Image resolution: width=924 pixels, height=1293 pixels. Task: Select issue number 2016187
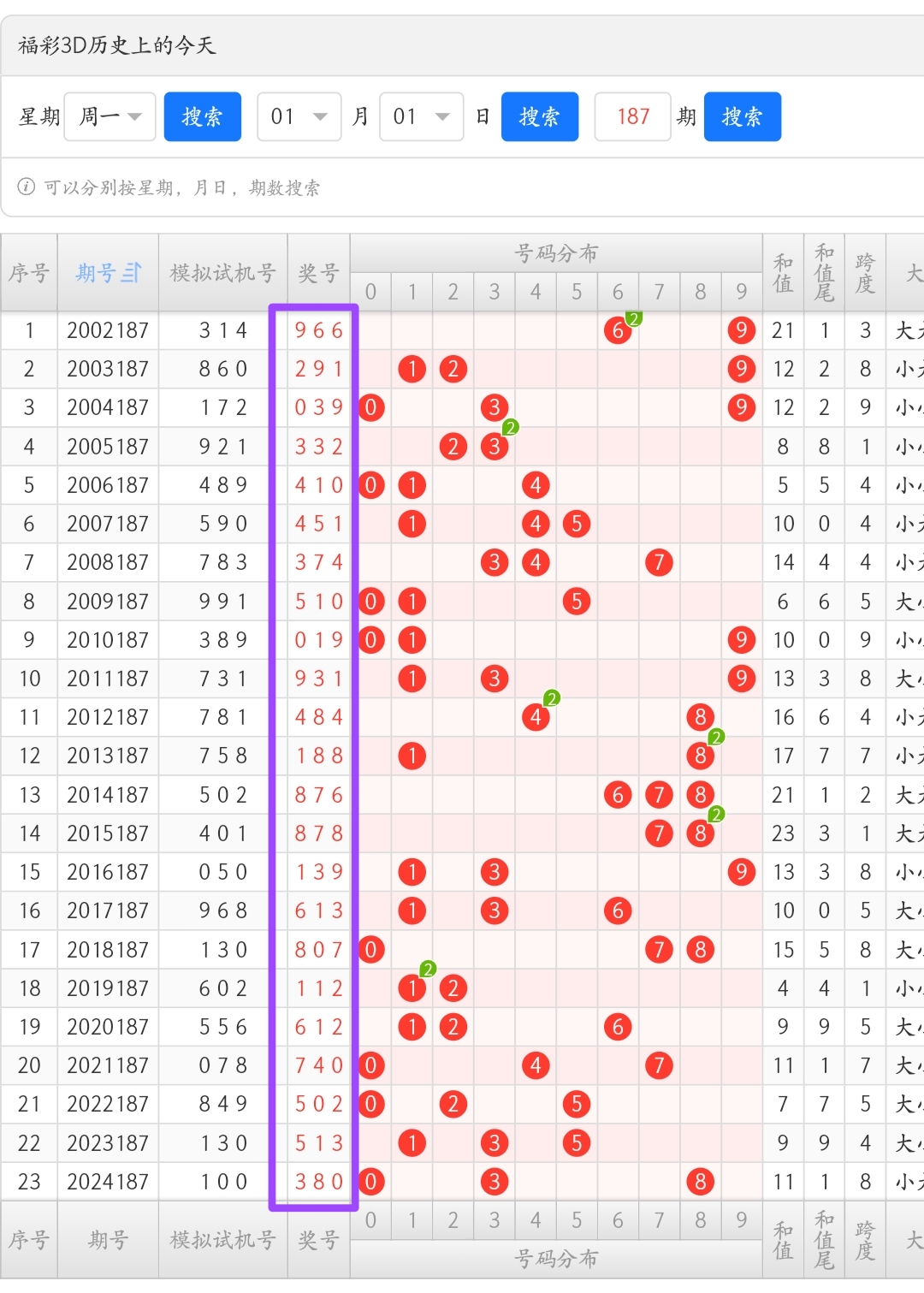tap(108, 872)
